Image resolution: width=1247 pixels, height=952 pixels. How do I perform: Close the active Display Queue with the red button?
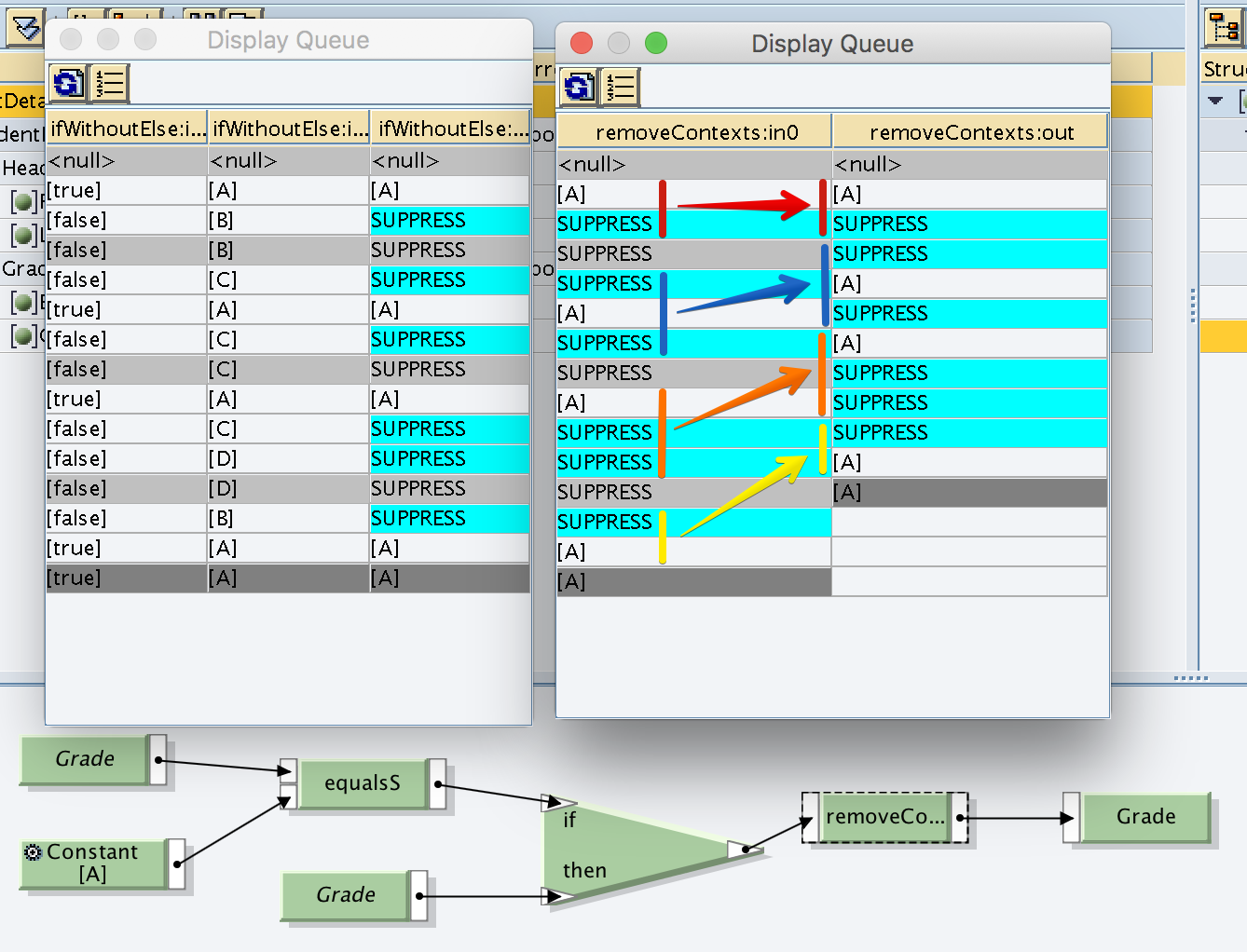point(582,43)
